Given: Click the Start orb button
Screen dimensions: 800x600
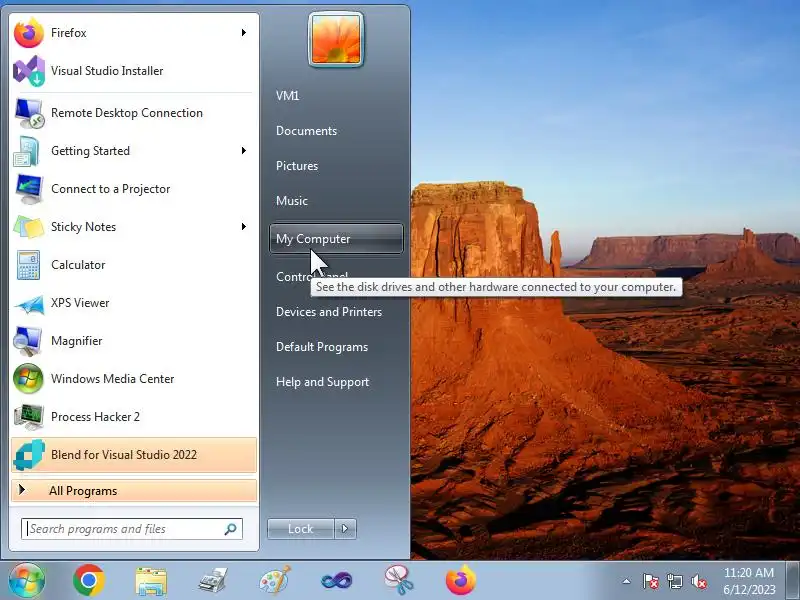Looking at the screenshot, I should pos(27,580).
